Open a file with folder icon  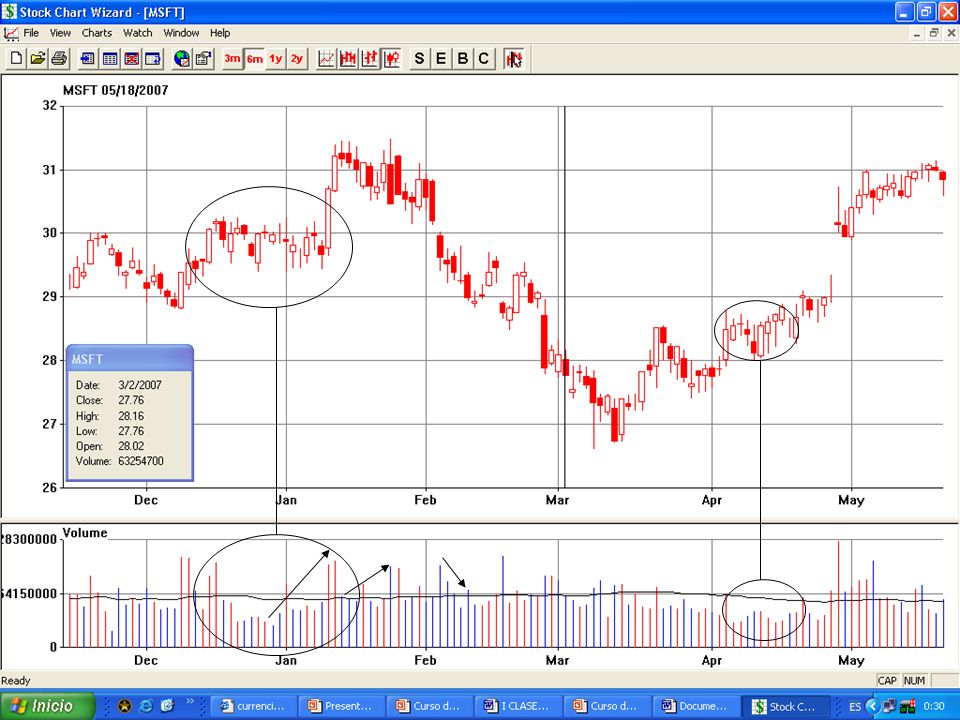pyautogui.click(x=38, y=59)
